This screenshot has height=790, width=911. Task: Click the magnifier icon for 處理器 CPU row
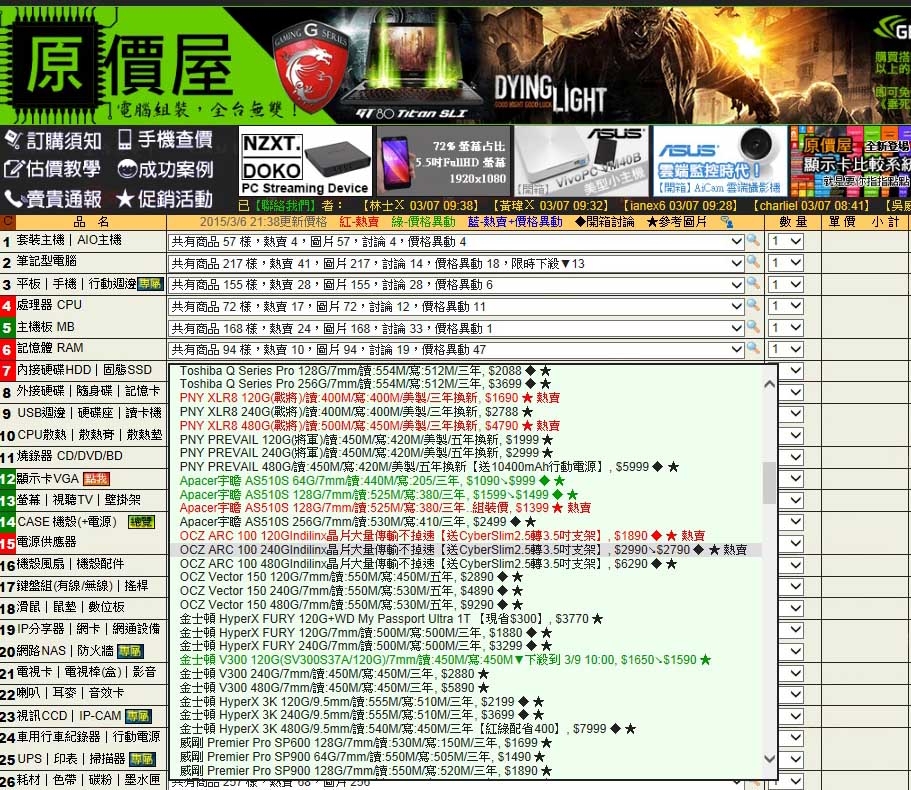(x=754, y=304)
